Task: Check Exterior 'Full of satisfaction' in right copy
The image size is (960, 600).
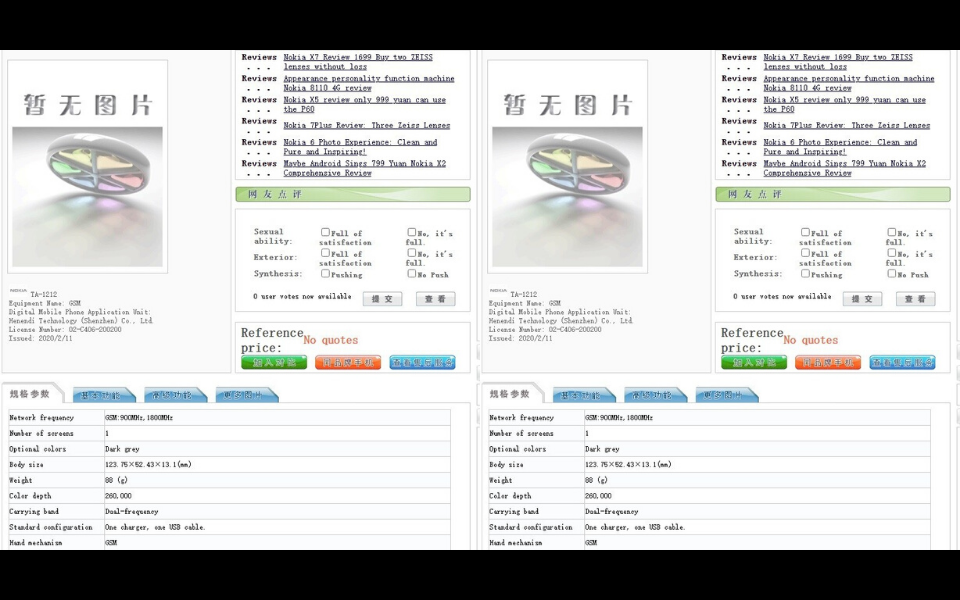Action: (805, 253)
